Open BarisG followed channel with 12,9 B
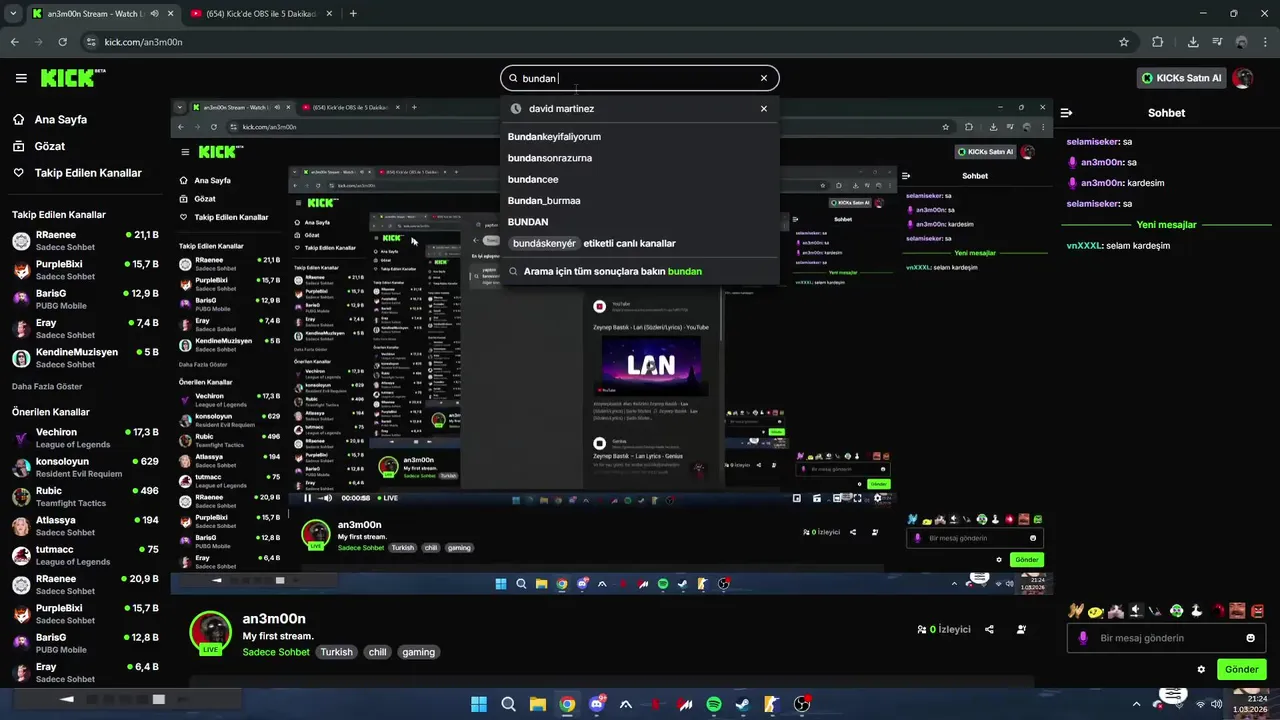Image resolution: width=1280 pixels, height=720 pixels. coord(85,299)
